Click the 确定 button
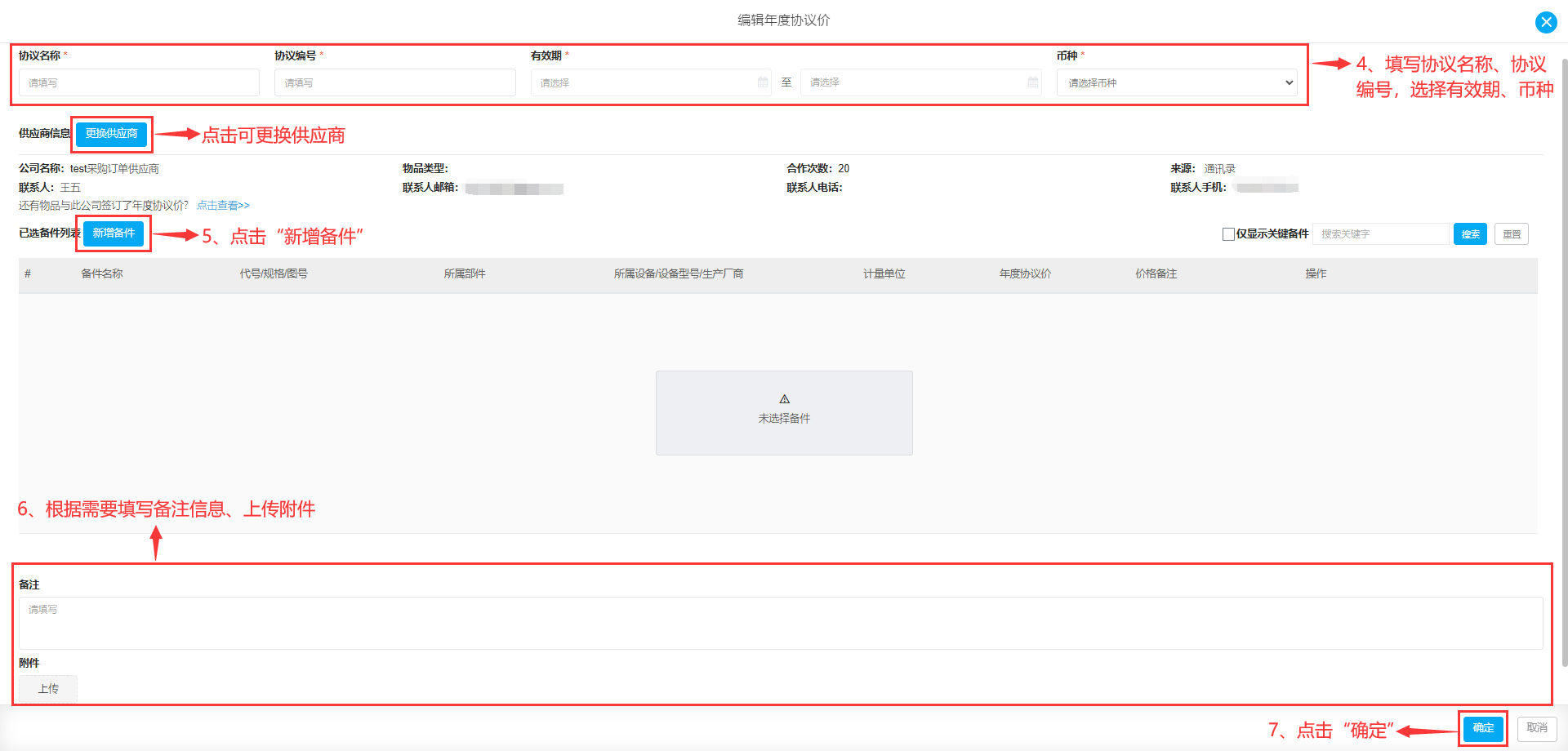This screenshot has height=751, width=1568. (1483, 728)
